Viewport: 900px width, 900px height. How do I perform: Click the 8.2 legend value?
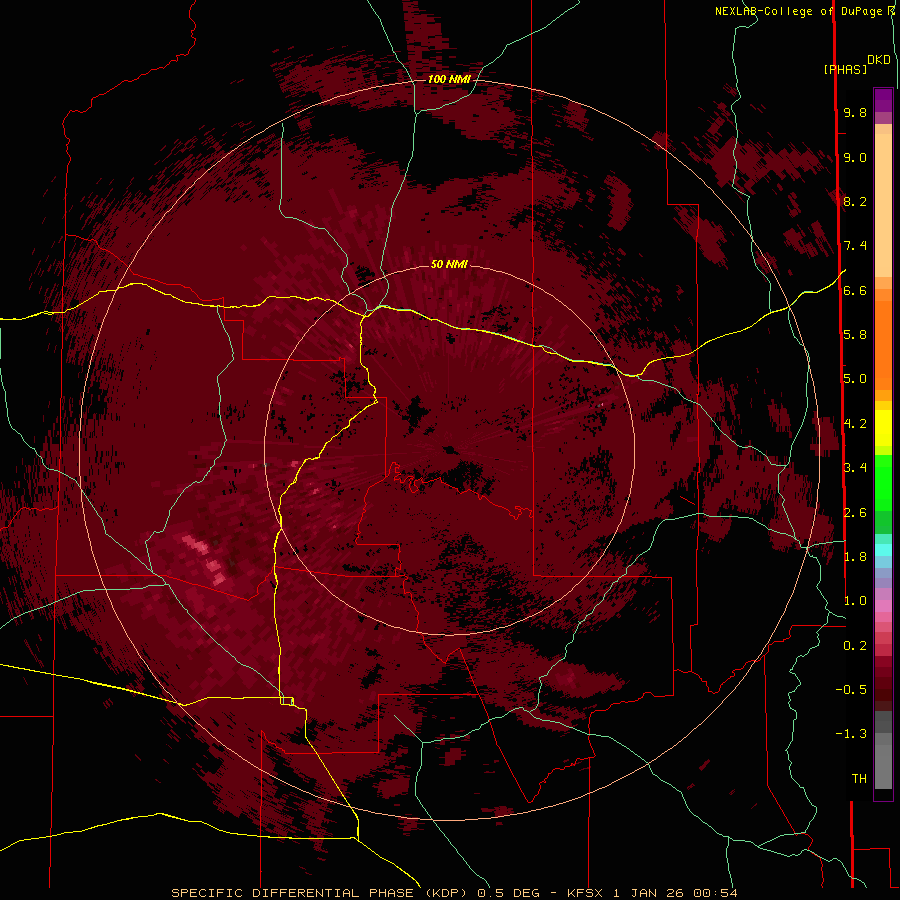[x=855, y=201]
